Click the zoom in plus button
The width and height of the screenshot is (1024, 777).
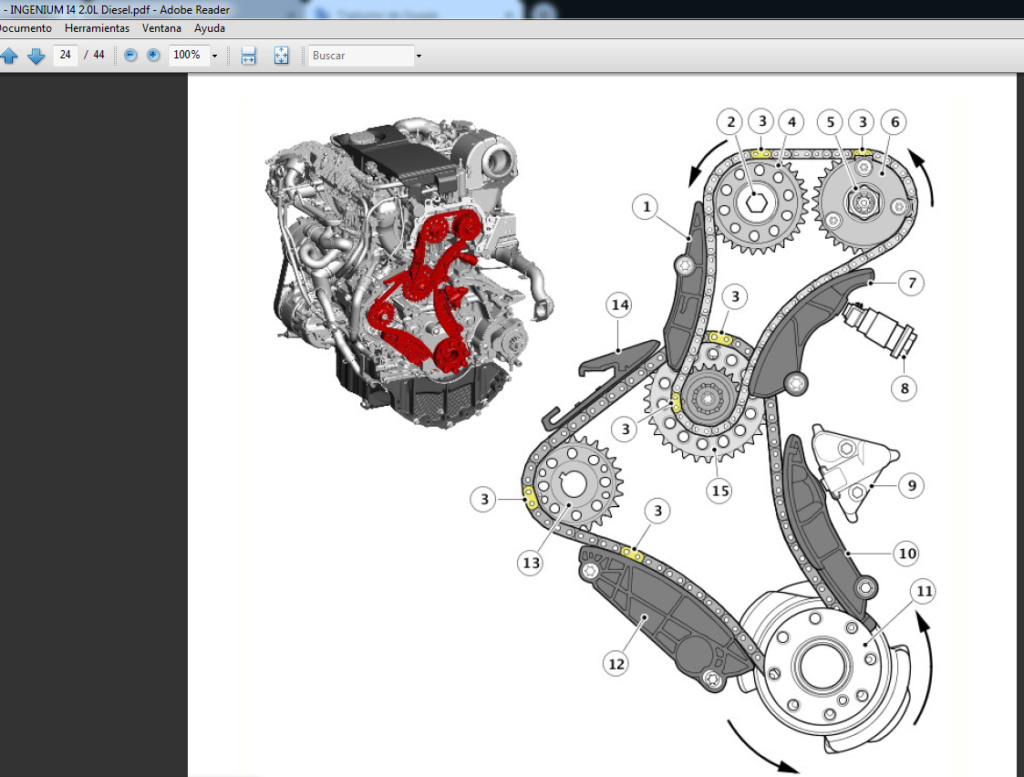(153, 55)
